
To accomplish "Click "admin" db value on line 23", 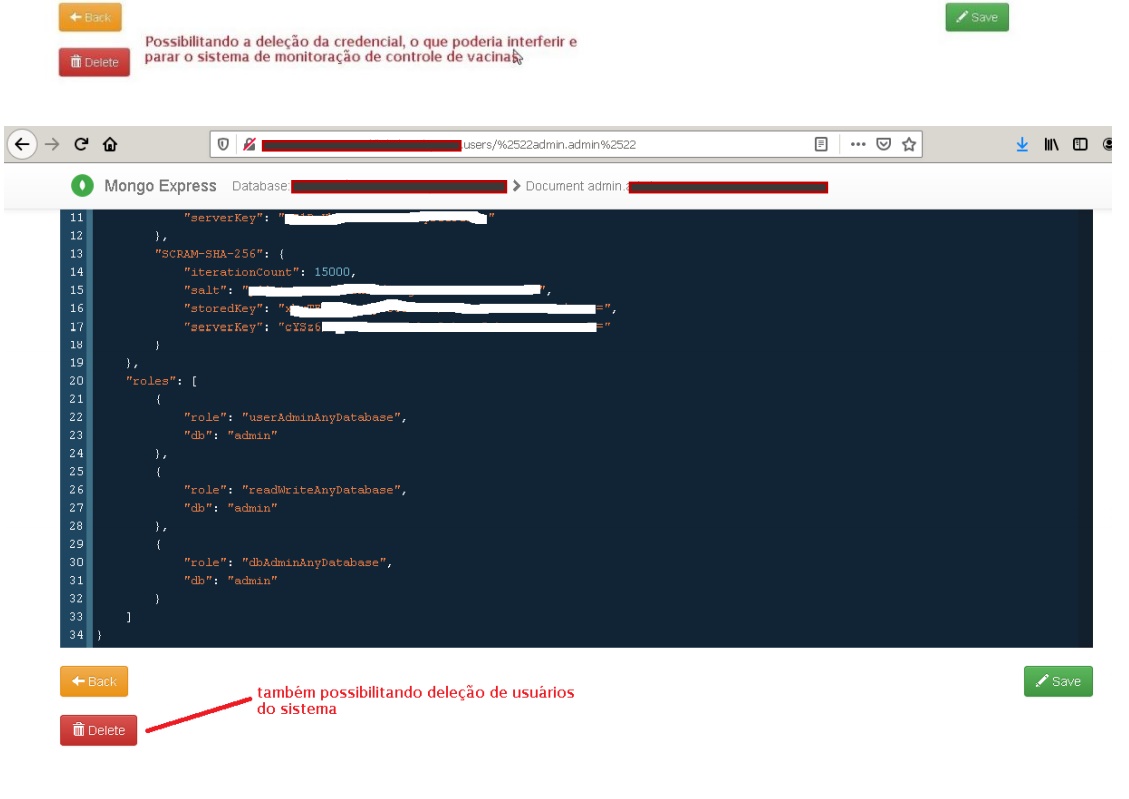I will 252,435.
